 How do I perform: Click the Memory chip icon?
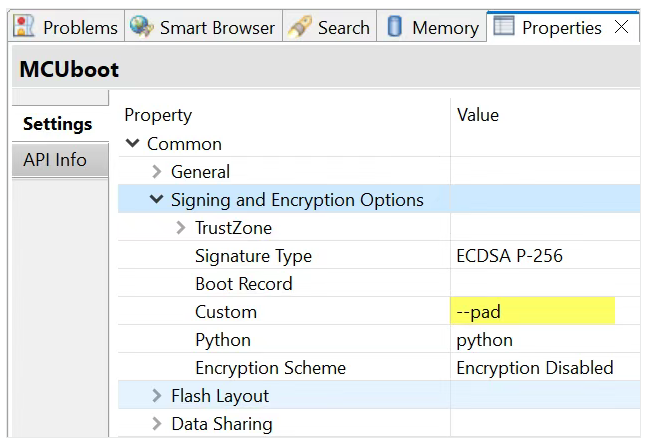[x=394, y=26]
